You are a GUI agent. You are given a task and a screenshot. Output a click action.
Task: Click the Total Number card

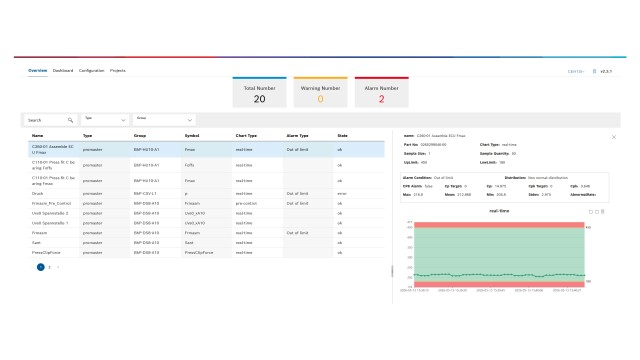pos(260,92)
